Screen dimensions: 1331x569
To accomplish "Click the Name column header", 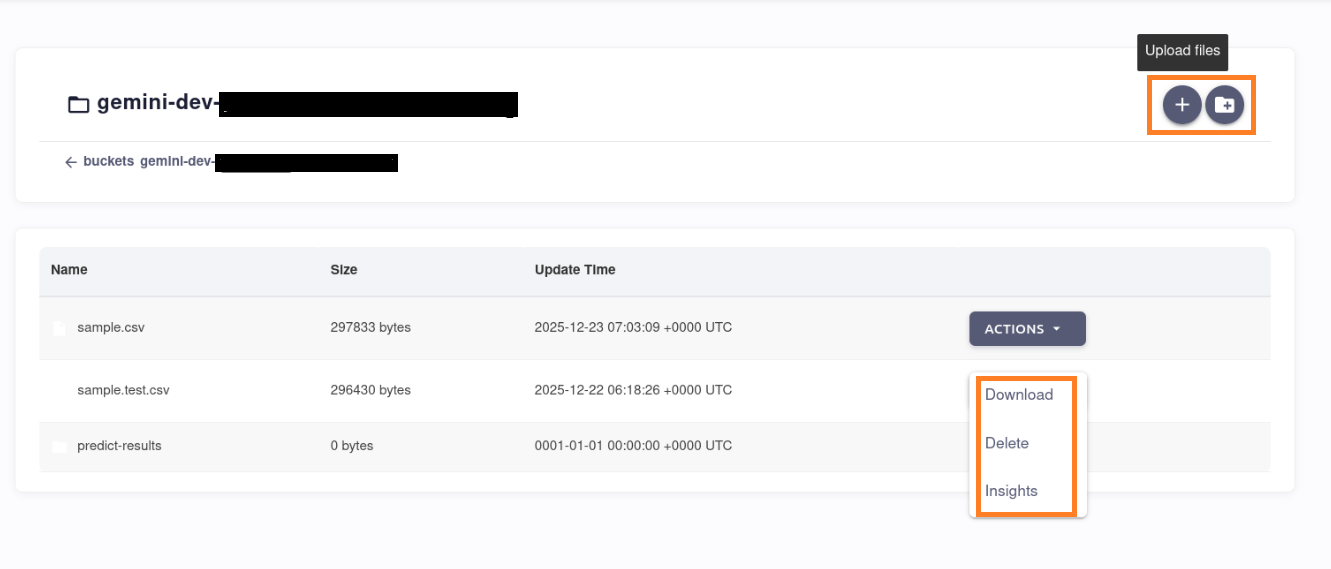I will tap(69, 270).
